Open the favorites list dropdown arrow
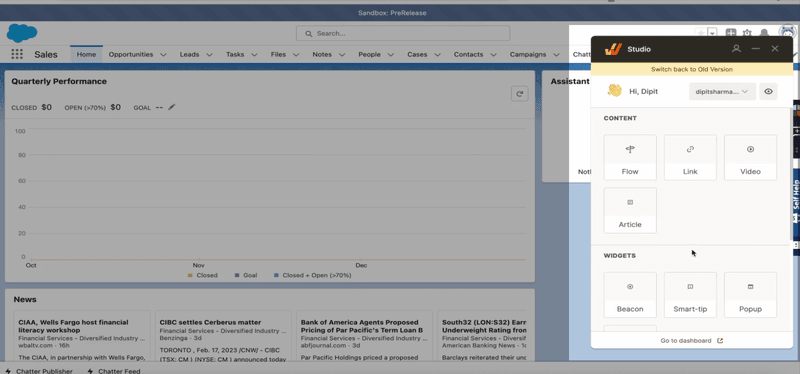 (x=712, y=33)
